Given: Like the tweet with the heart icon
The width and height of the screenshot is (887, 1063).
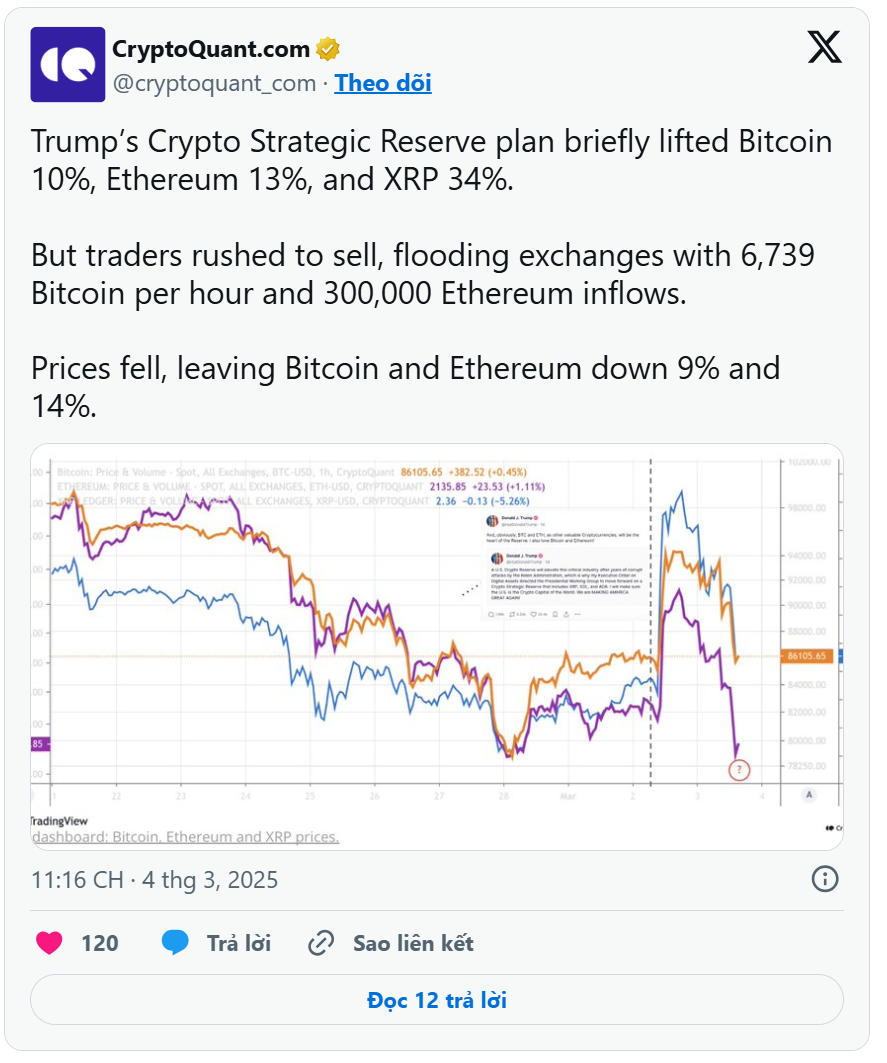Looking at the screenshot, I should pyautogui.click(x=49, y=943).
